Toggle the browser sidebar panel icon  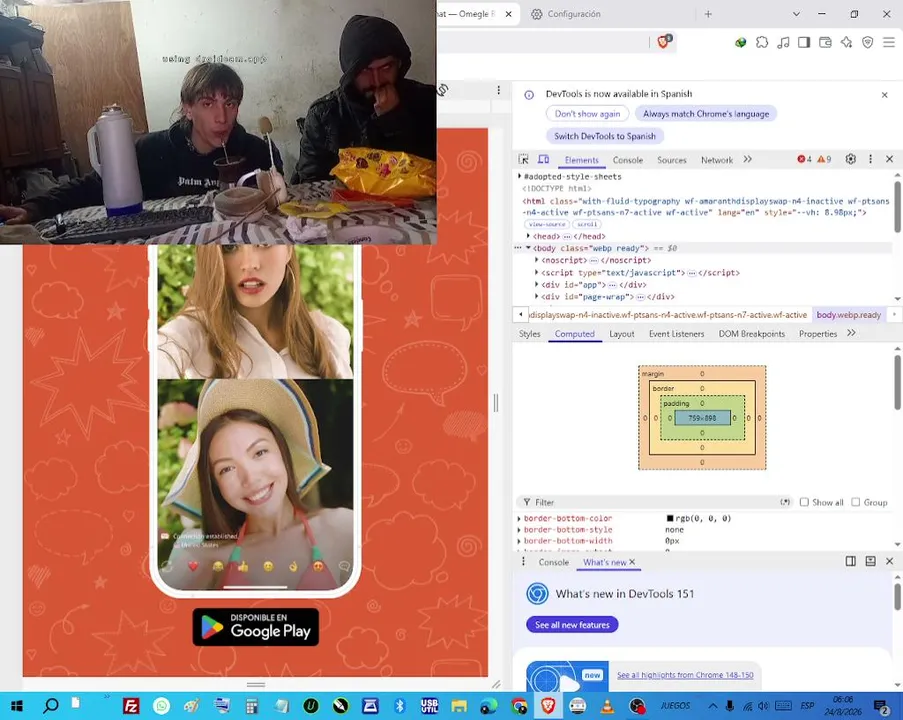[804, 42]
